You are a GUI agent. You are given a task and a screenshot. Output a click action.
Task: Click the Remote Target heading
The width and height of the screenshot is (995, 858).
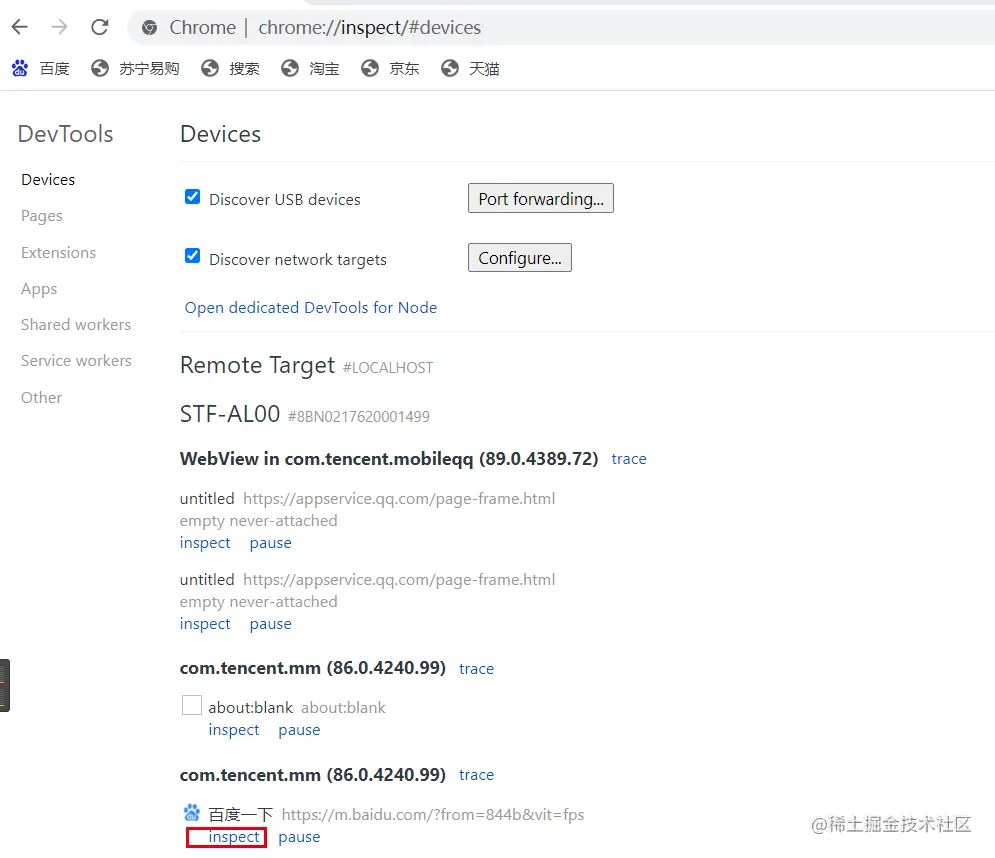coord(257,366)
